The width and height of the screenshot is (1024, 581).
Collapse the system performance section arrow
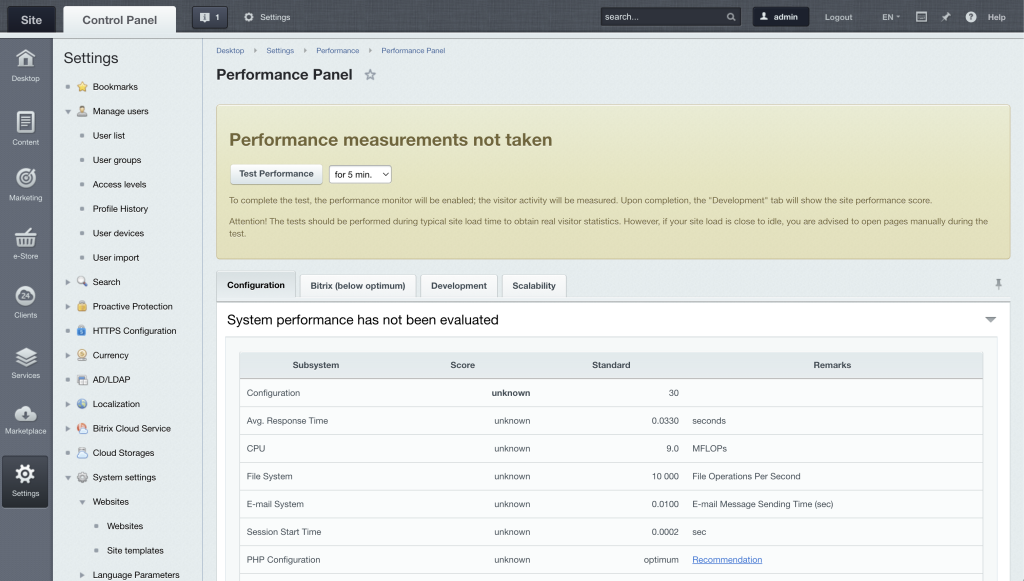990,320
